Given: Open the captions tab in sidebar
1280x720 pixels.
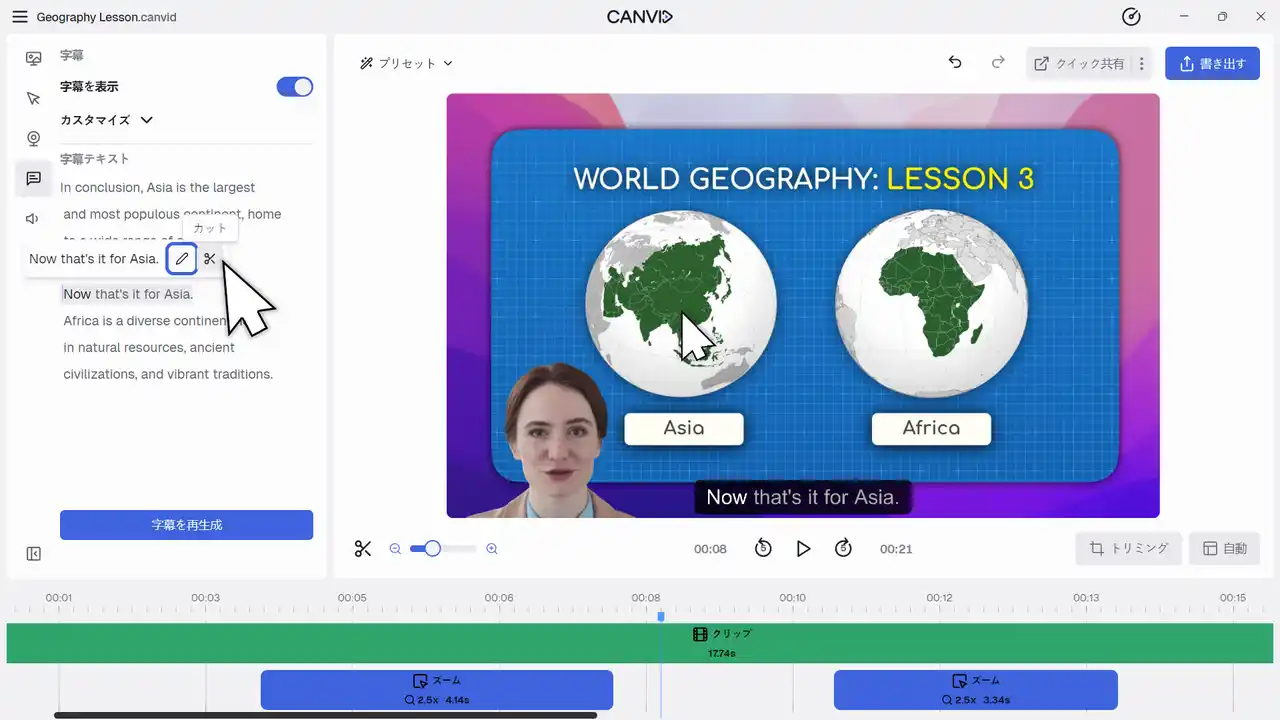Looking at the screenshot, I should tap(33, 179).
